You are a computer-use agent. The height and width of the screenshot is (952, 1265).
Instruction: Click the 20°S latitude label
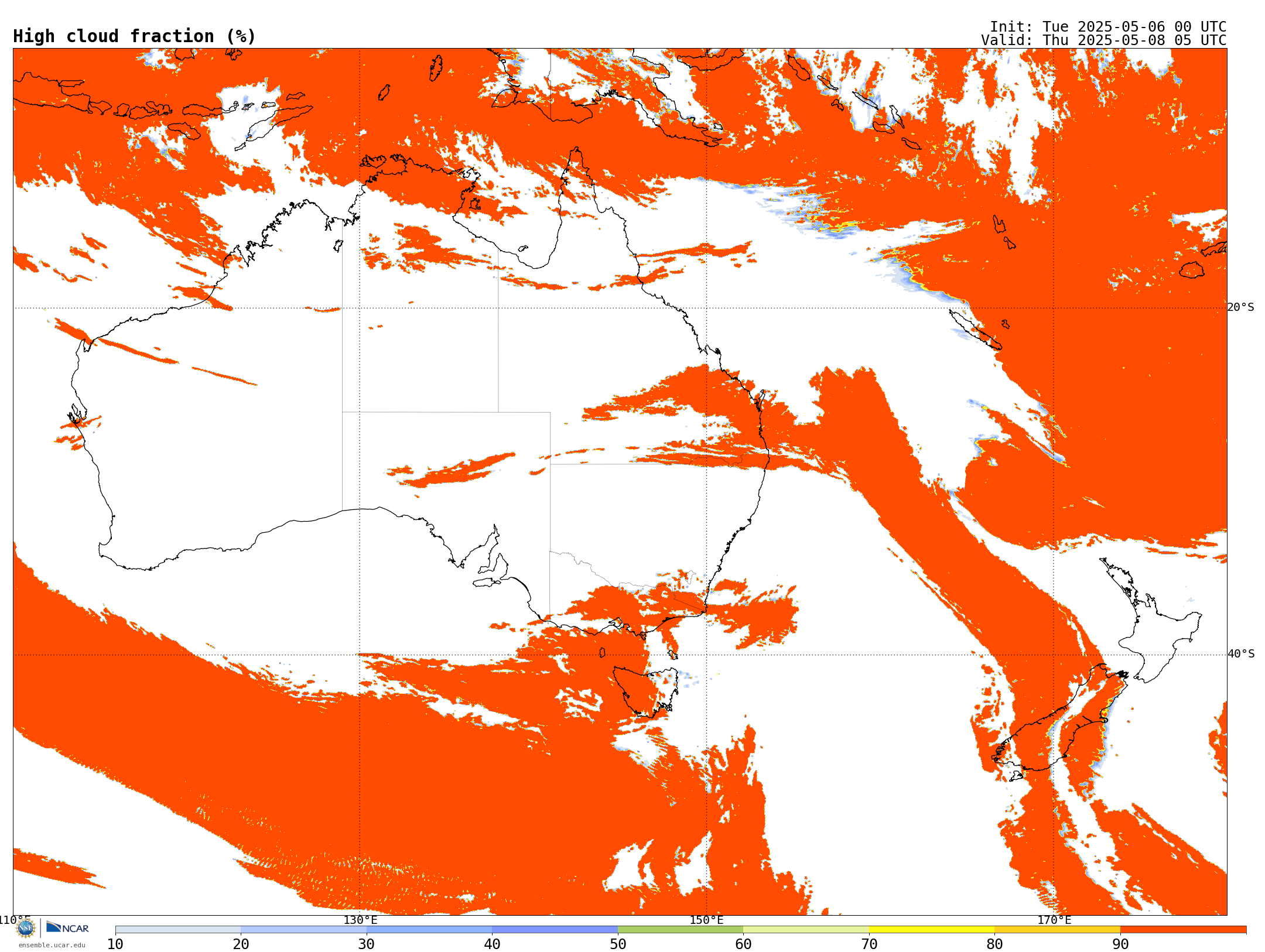(x=1241, y=307)
